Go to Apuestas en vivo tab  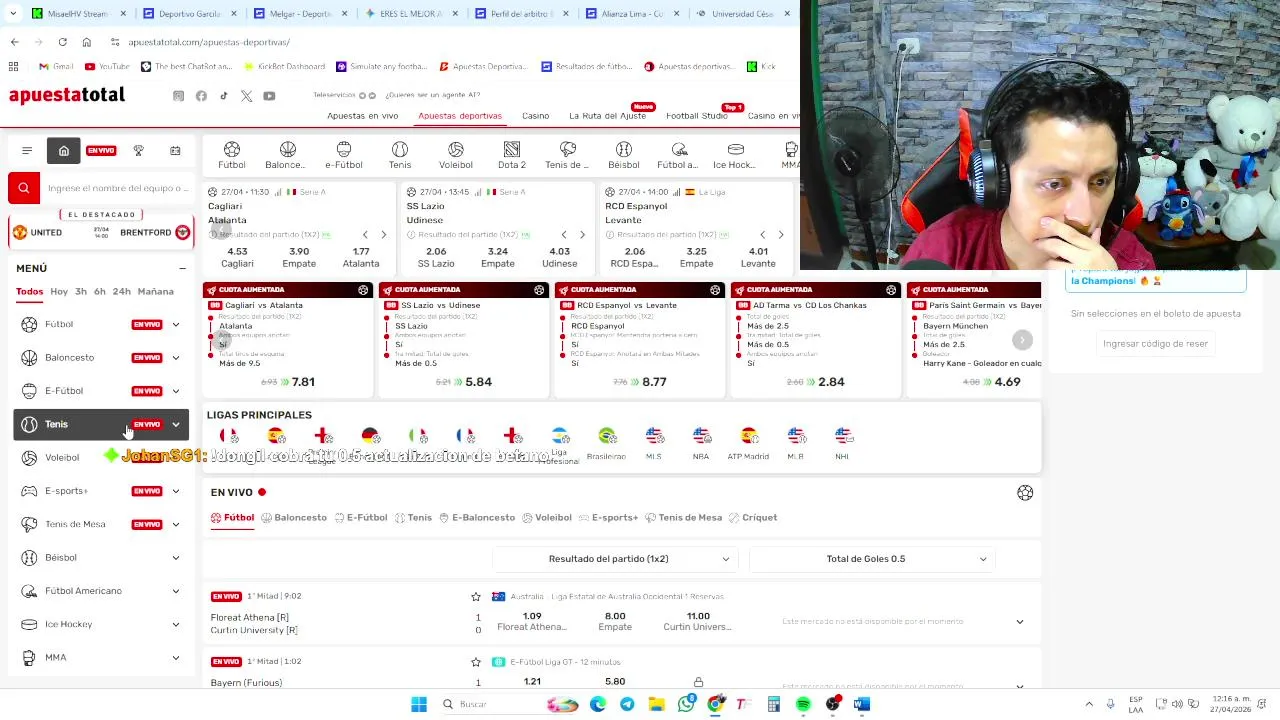click(362, 116)
